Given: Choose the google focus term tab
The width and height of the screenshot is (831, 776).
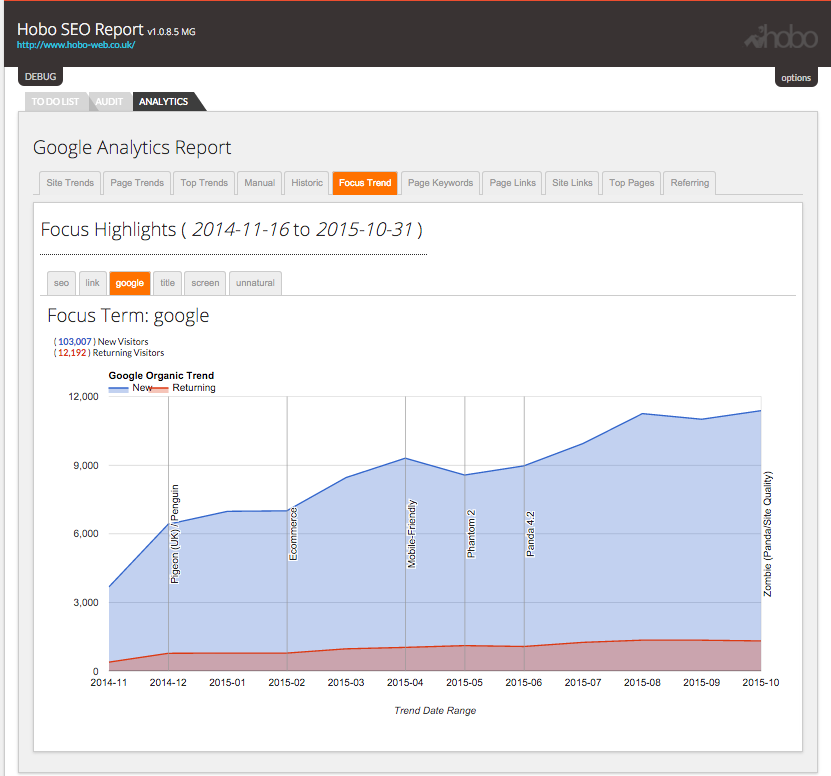Looking at the screenshot, I should point(130,283).
